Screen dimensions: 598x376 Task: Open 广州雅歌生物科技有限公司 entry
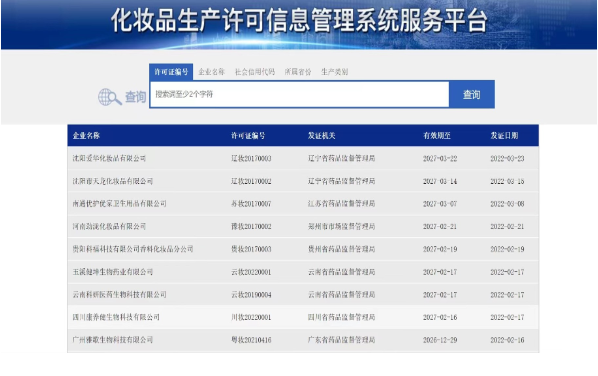[113, 340]
